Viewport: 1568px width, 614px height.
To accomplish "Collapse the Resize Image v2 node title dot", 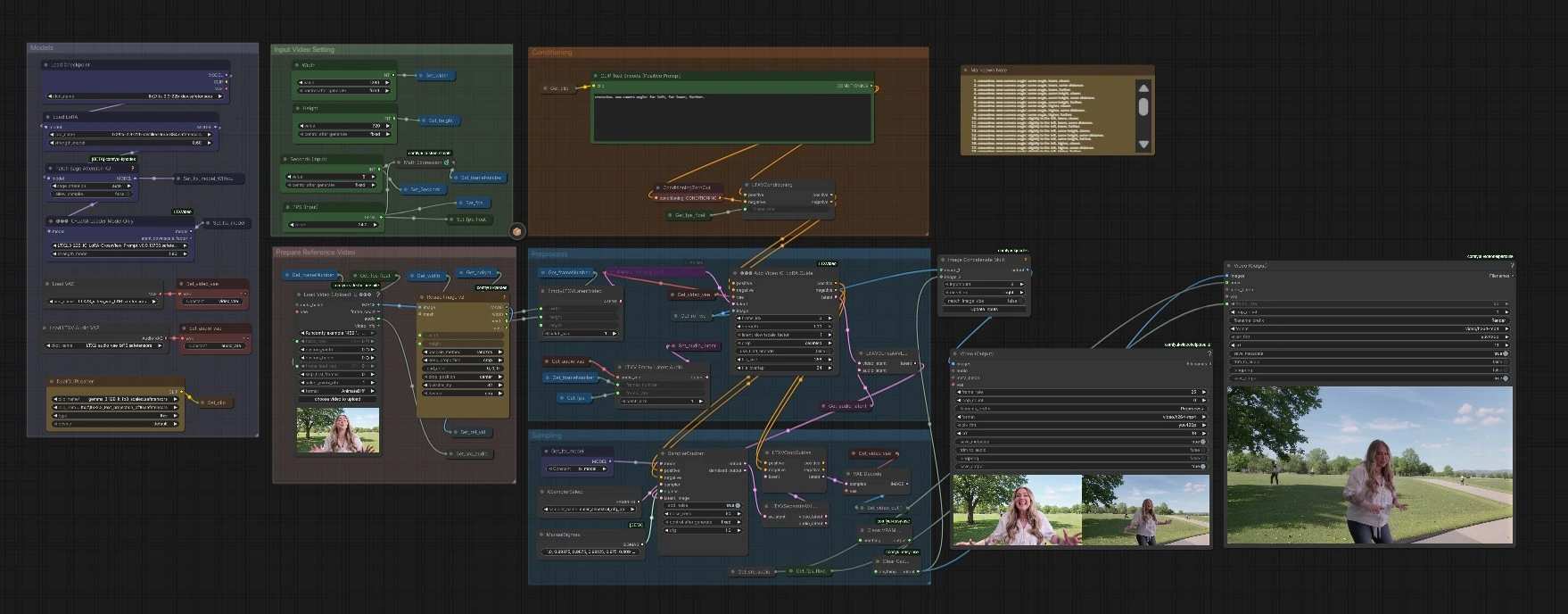I will (x=423, y=297).
